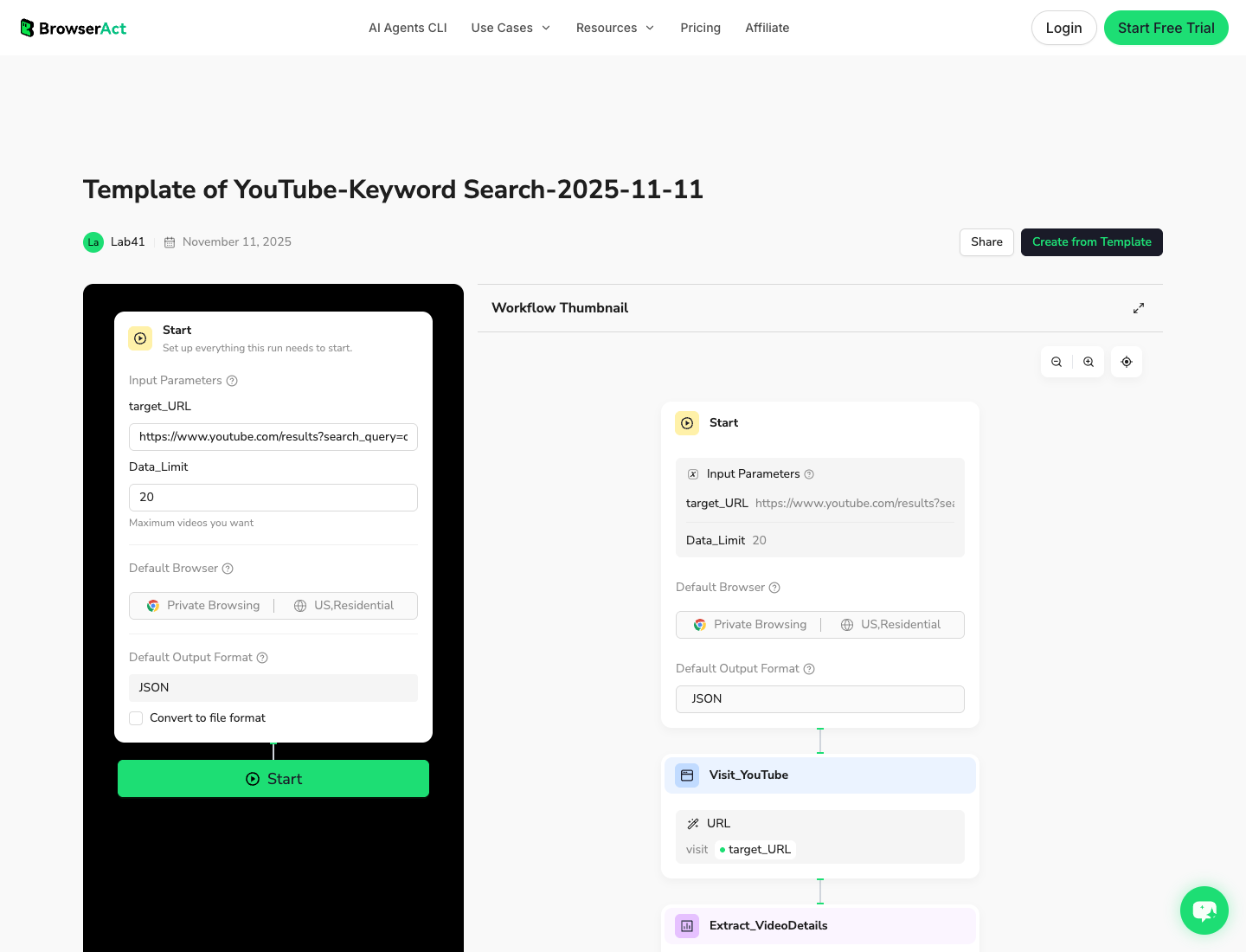Open AI Agents CLI page
Viewport: 1246px width, 952px height.
pyautogui.click(x=408, y=28)
